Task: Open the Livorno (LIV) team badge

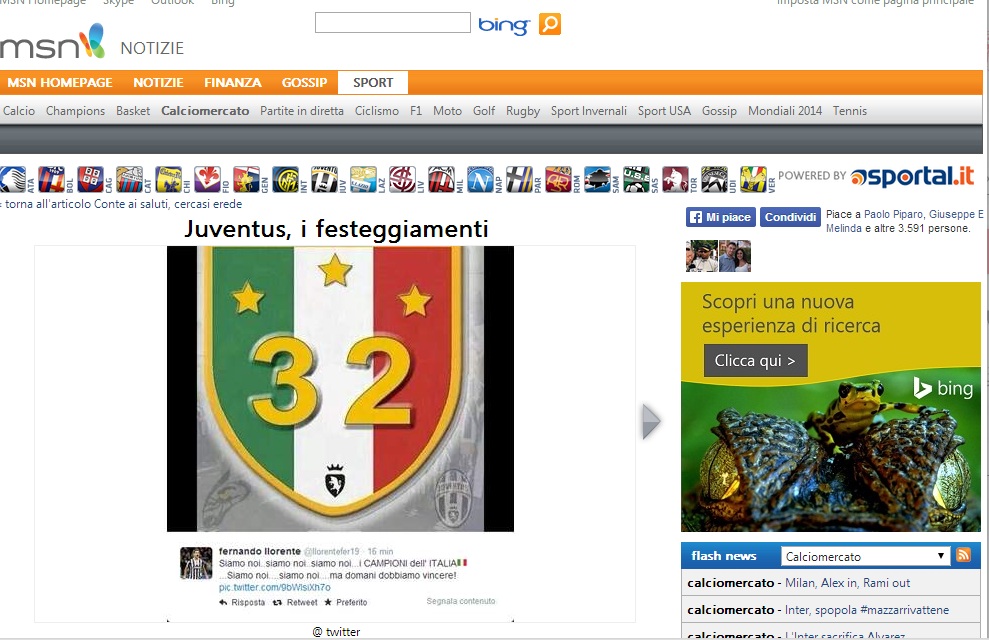Action: click(x=402, y=180)
